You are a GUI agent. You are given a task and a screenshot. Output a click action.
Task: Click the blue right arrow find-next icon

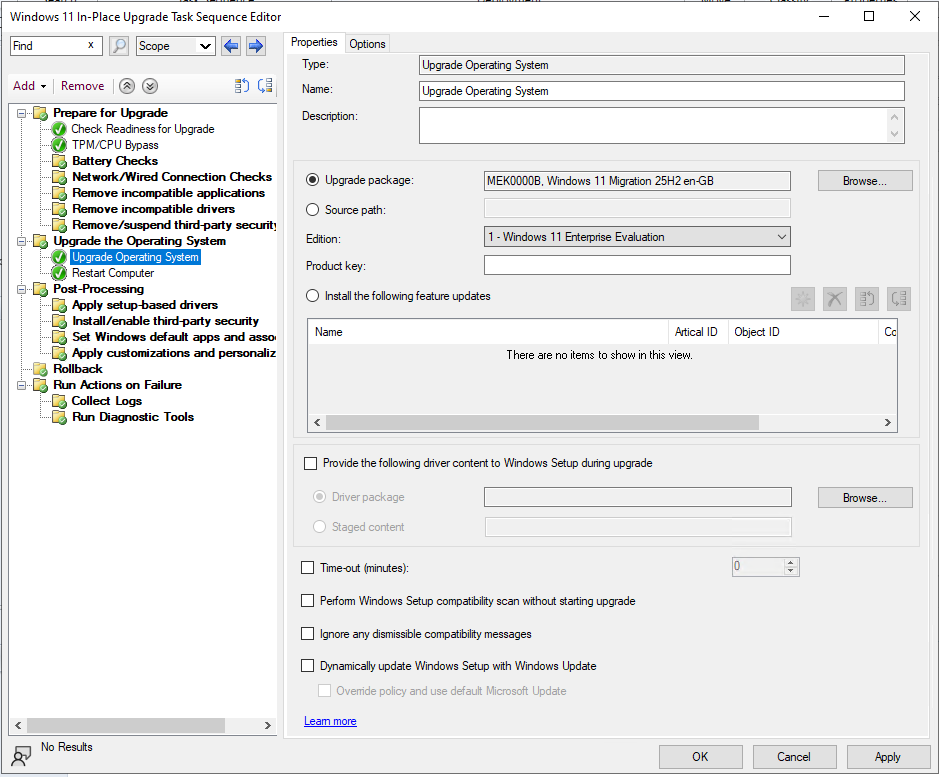click(255, 46)
